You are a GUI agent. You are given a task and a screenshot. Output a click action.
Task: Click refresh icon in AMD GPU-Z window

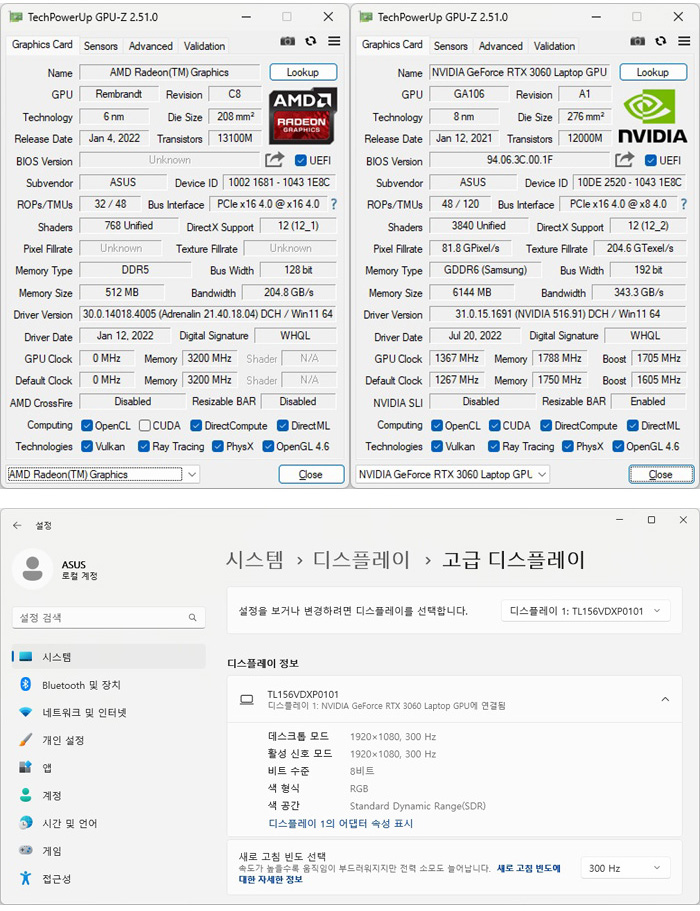(x=311, y=41)
